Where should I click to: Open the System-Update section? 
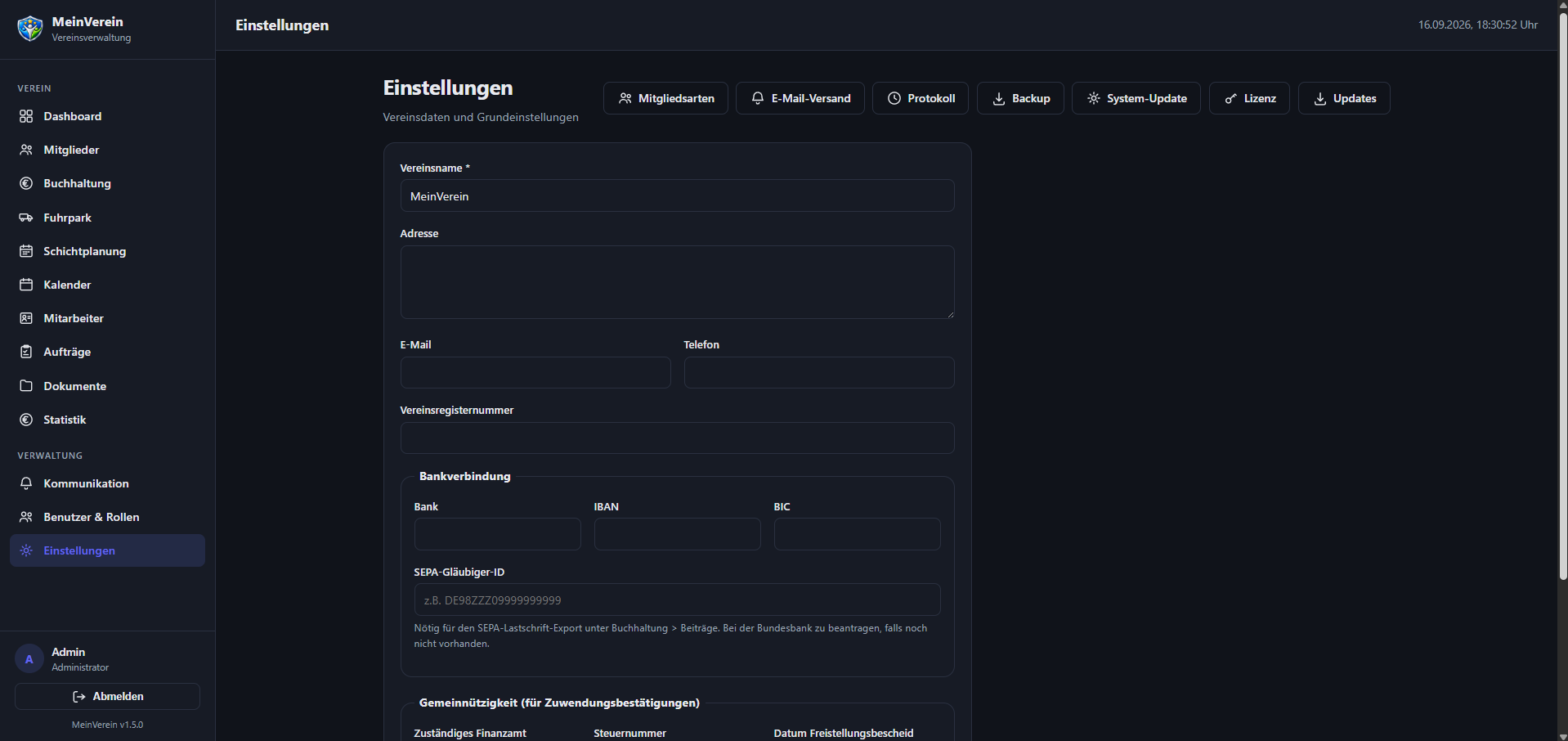point(1136,98)
